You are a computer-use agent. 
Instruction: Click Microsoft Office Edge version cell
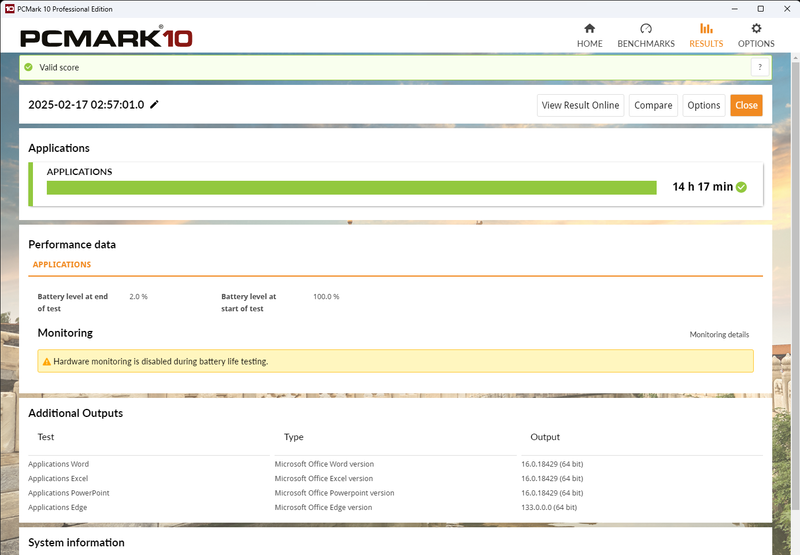(323, 508)
